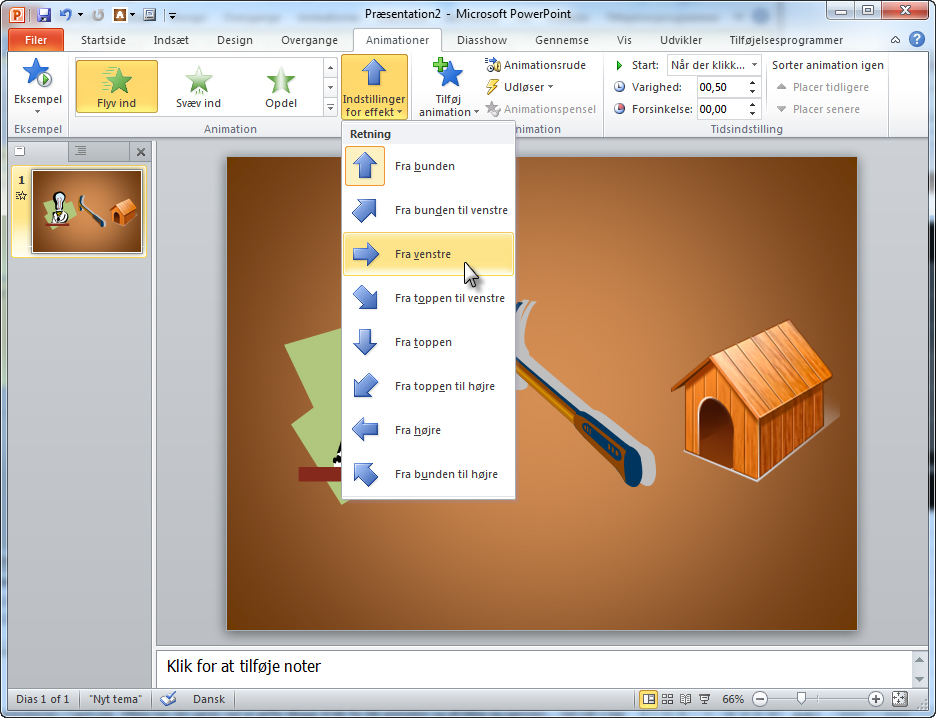Screen dimensions: 936x718
Task: Increase Varighed duration with up arrow
Action: 753,83
